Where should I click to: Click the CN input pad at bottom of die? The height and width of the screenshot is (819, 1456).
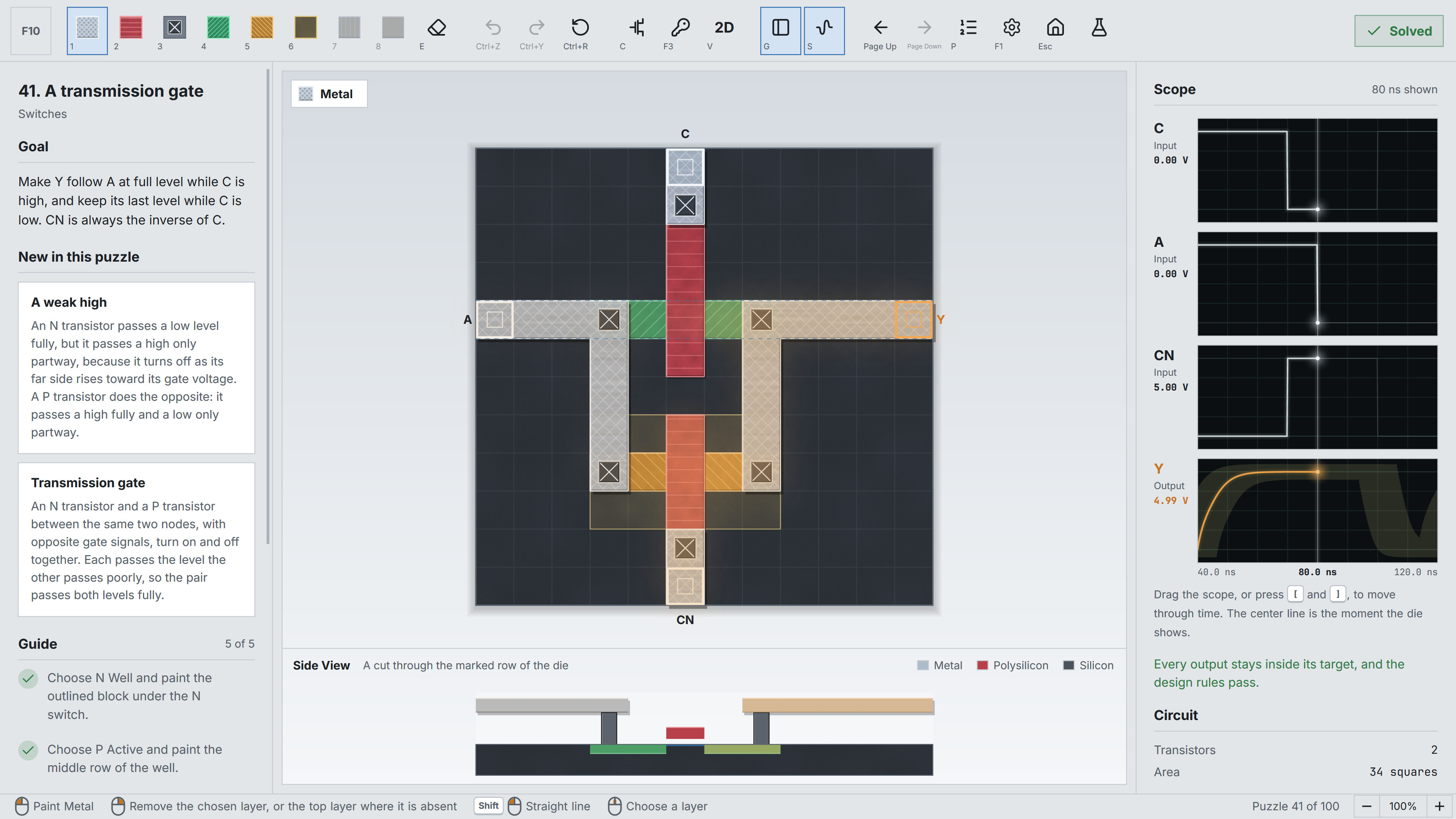pyautogui.click(x=685, y=586)
